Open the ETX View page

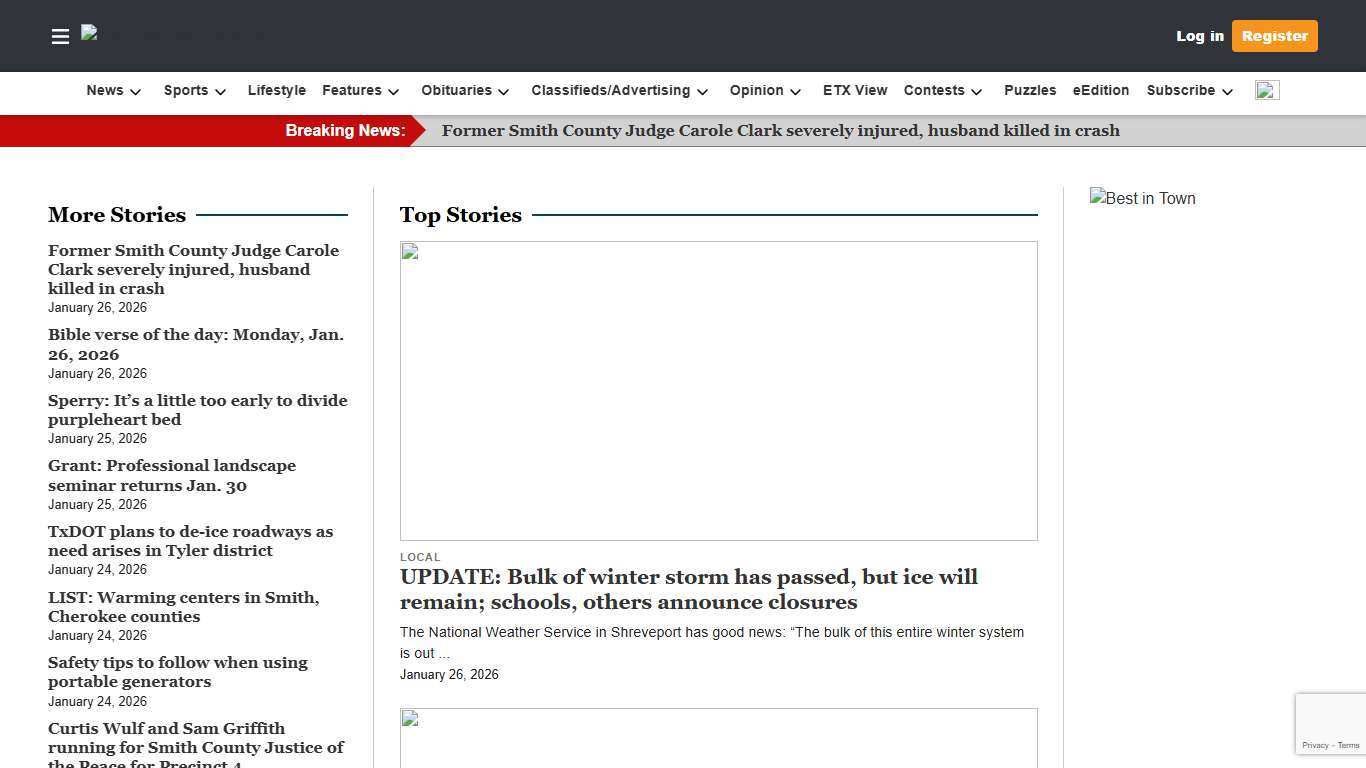point(855,91)
